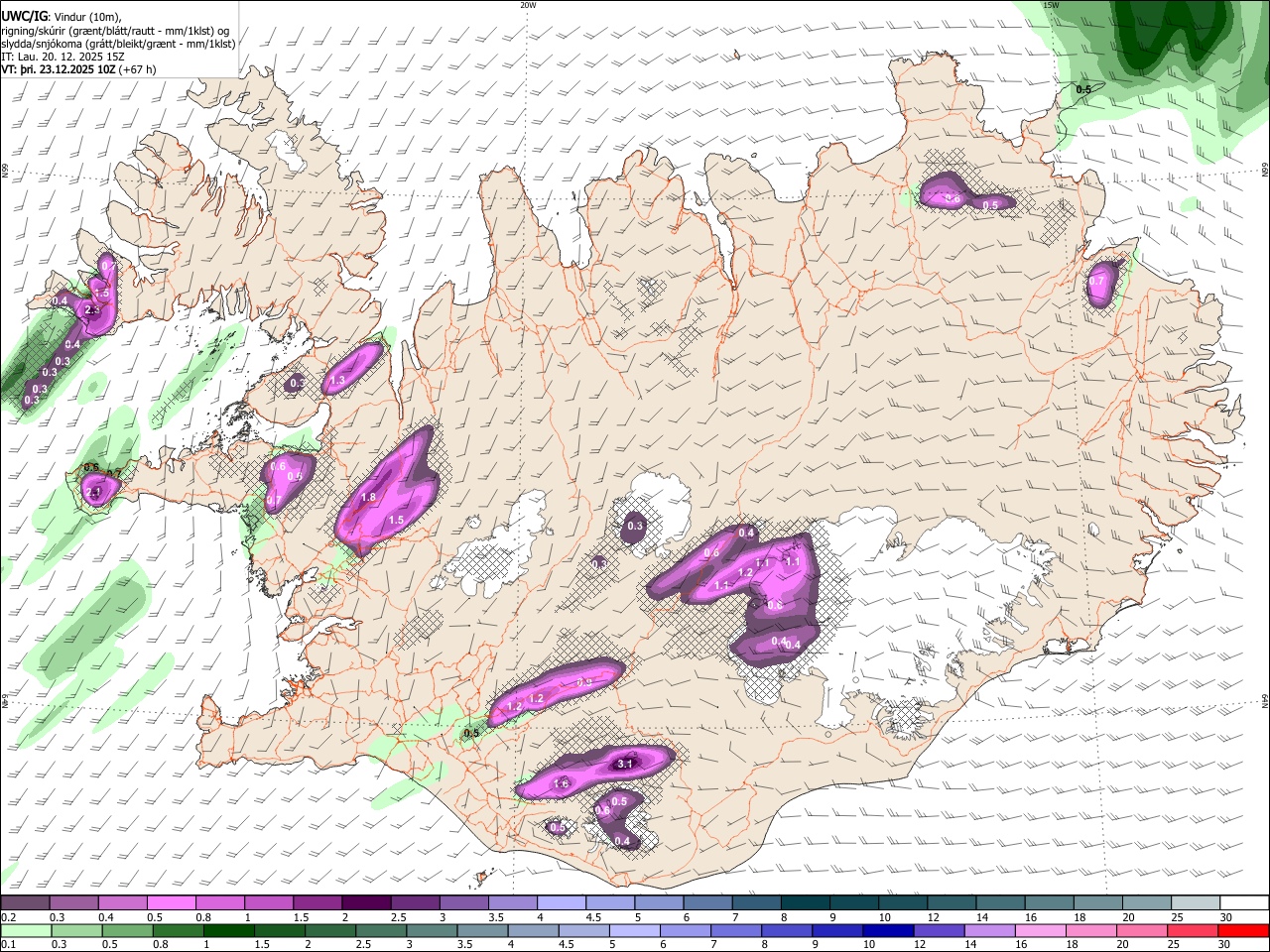Click the 4 swatch in lower legend row
Image resolution: width=1270 pixels, height=952 pixels.
coord(533,930)
